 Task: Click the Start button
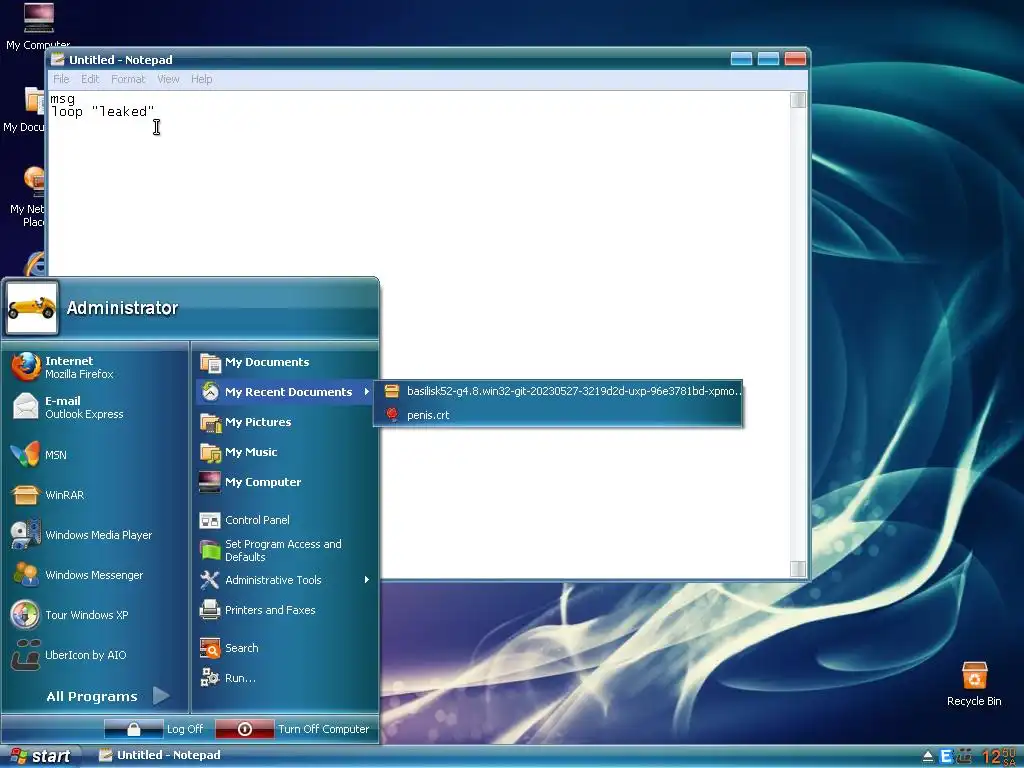click(x=40, y=756)
